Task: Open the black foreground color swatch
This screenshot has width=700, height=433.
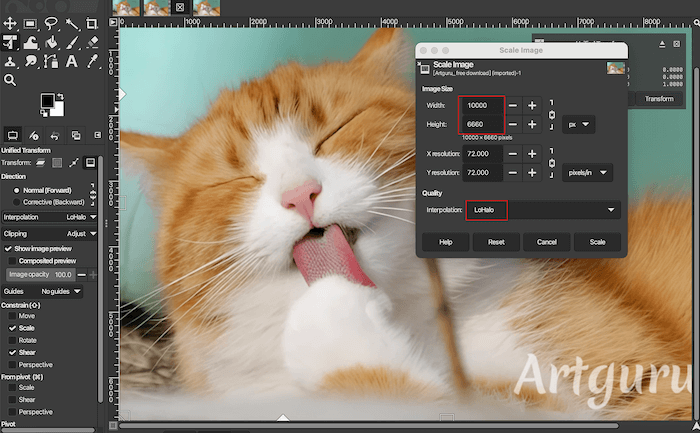Action: (x=47, y=100)
